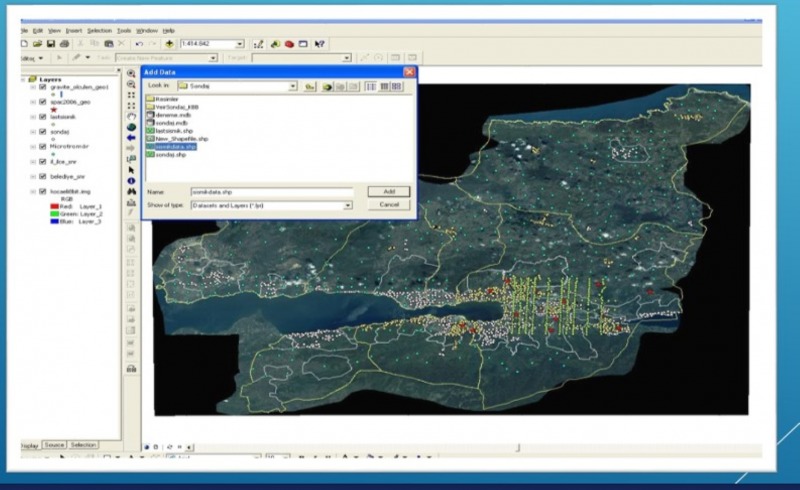The height and width of the screenshot is (490, 800).
Task: Open the map scale dropdown
Action: pos(240,44)
